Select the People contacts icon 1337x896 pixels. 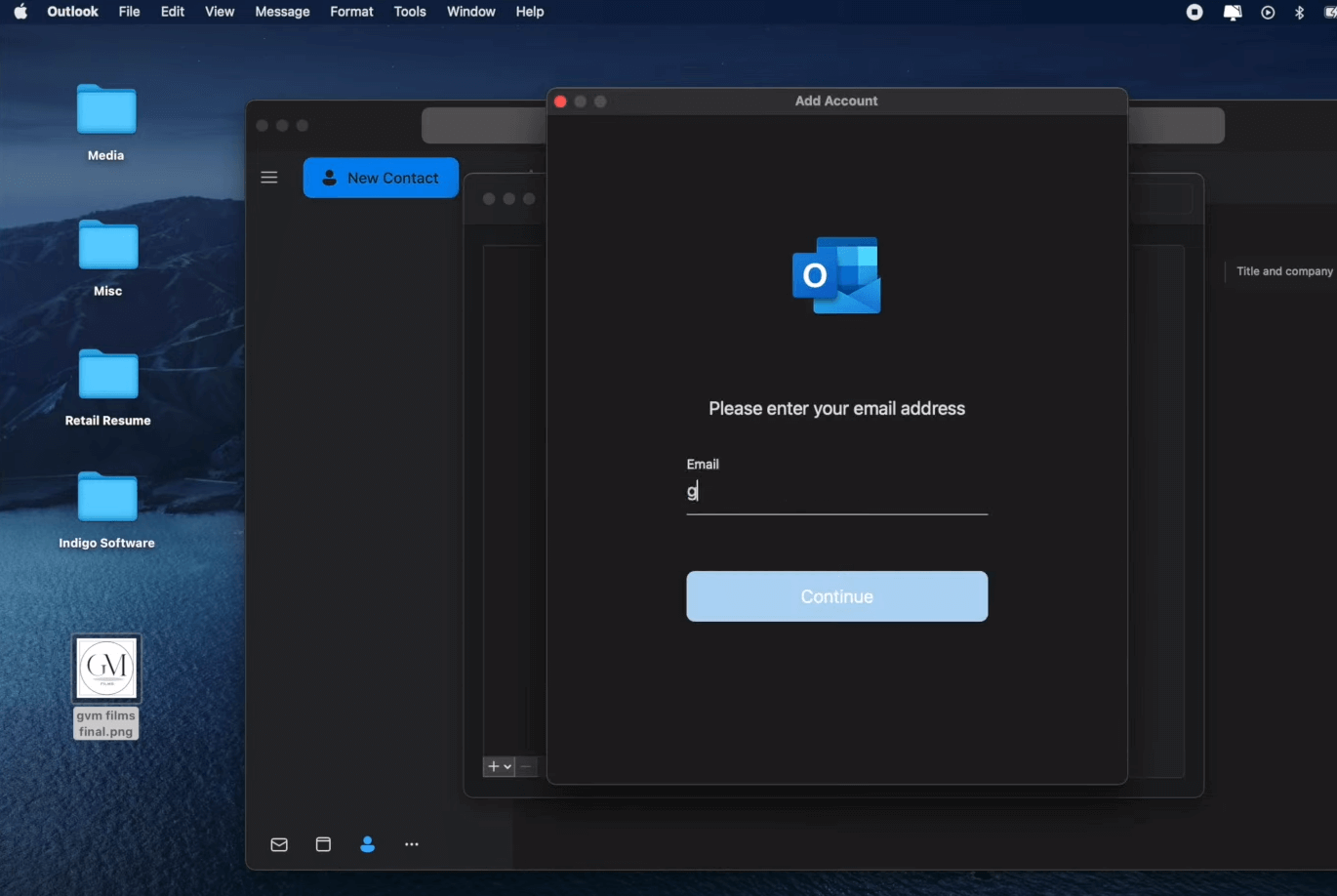click(367, 844)
